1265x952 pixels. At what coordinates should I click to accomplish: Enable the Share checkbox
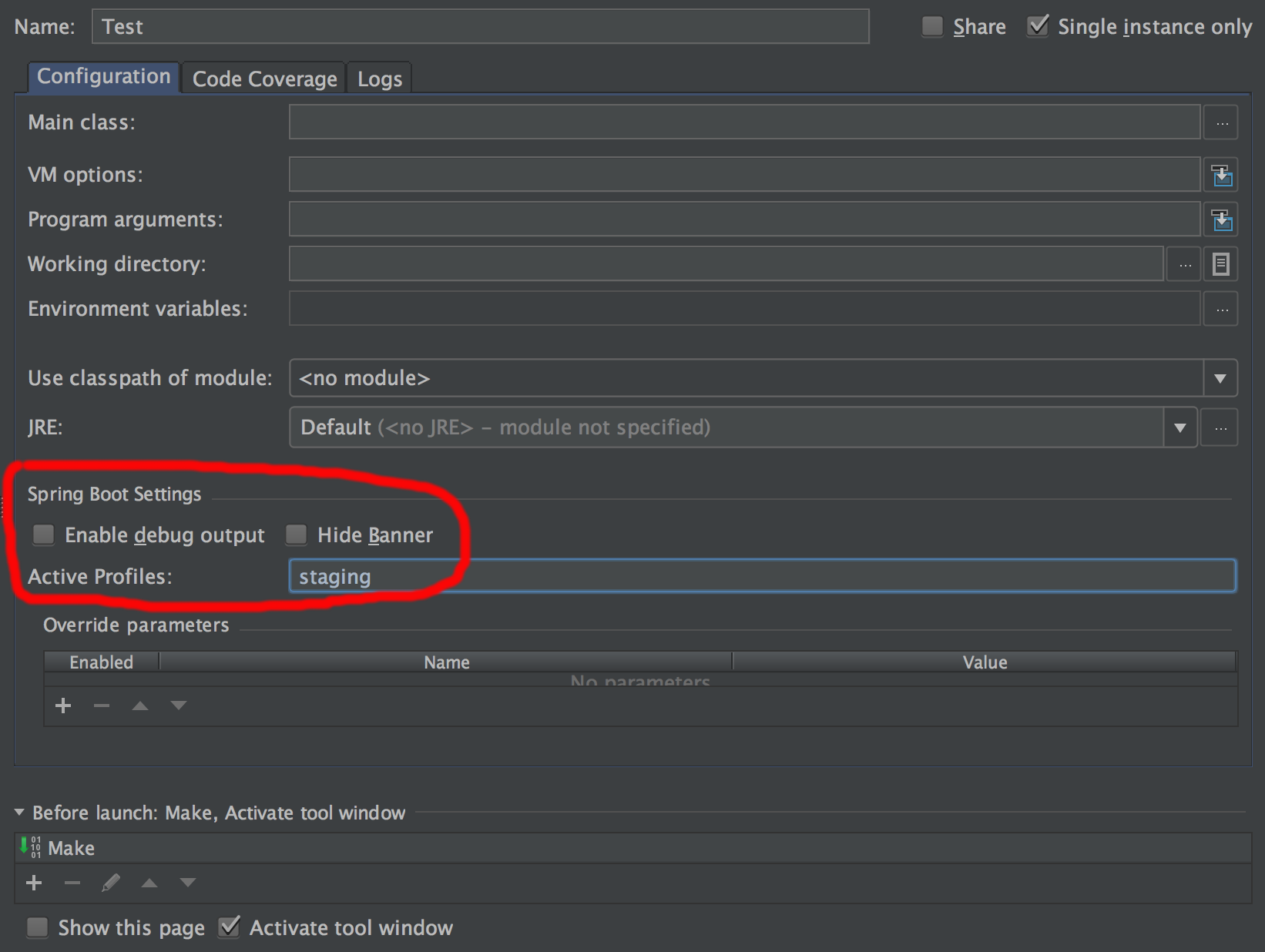[x=933, y=27]
